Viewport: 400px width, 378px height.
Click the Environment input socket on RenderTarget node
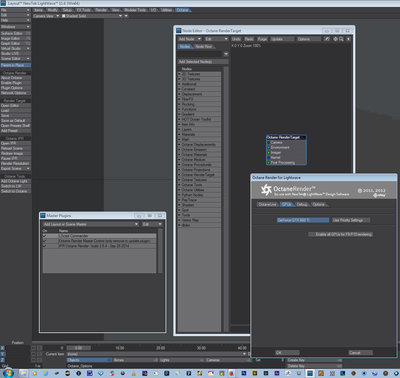269,147
